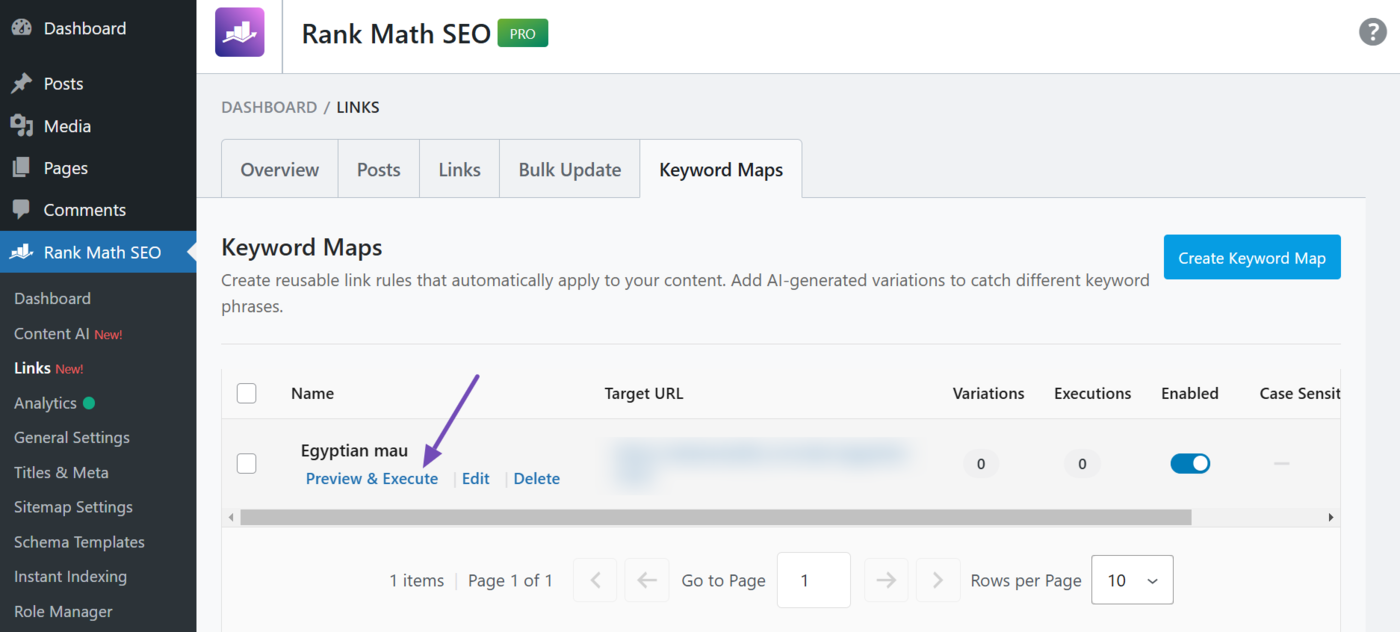
Task: Select the Rank Math SEO sidebar icon
Action: click(x=22, y=252)
